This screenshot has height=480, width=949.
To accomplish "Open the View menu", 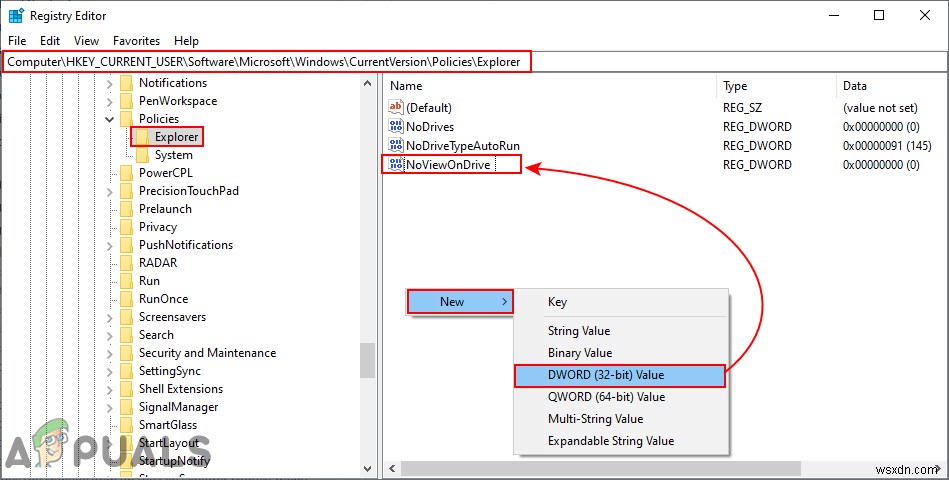I will click(x=87, y=41).
